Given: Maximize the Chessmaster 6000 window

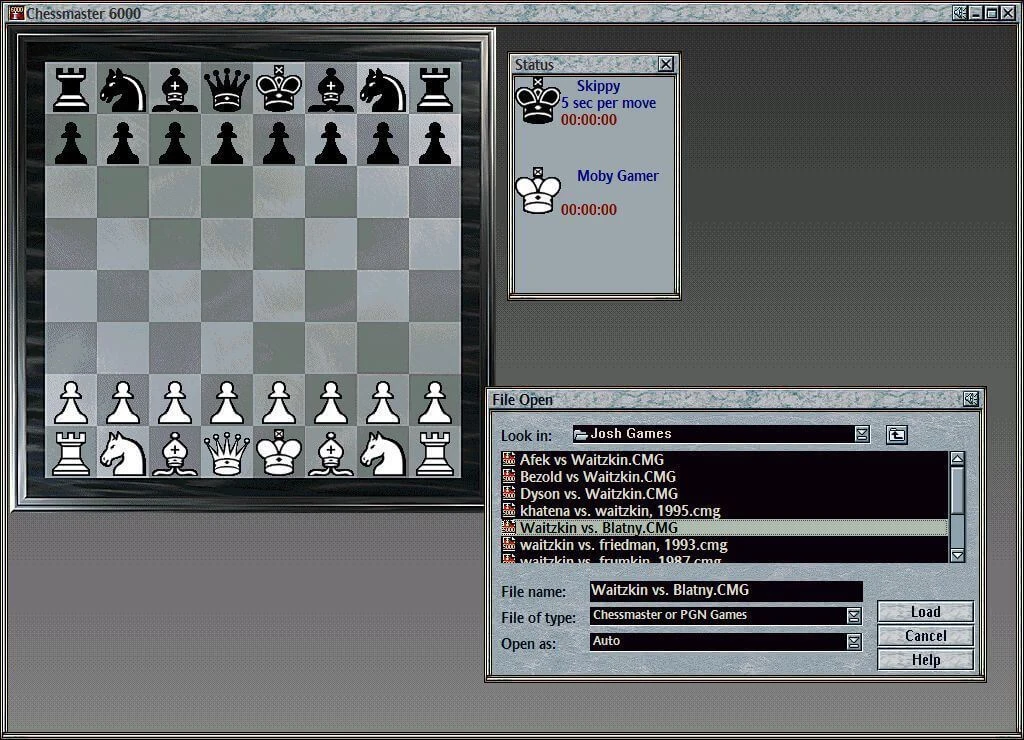Looking at the screenshot, I should click(x=991, y=12).
